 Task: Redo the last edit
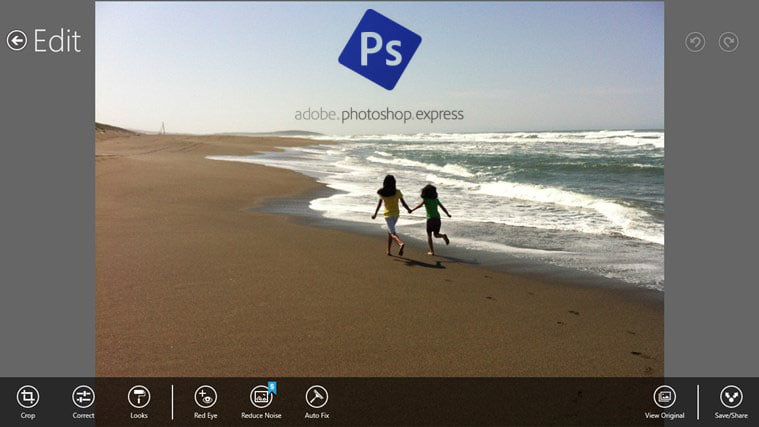[x=729, y=42]
